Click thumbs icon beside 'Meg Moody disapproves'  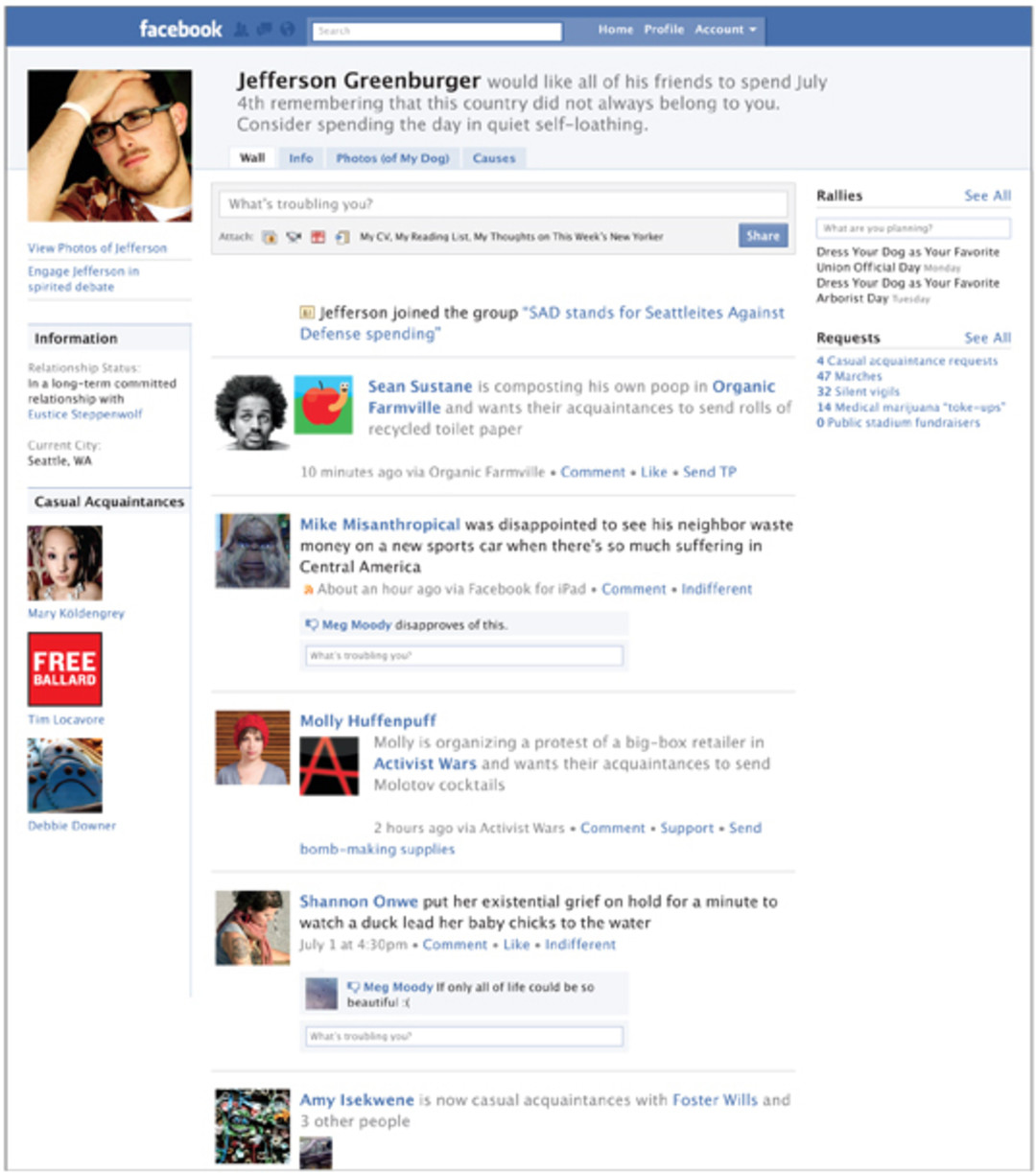pos(312,624)
